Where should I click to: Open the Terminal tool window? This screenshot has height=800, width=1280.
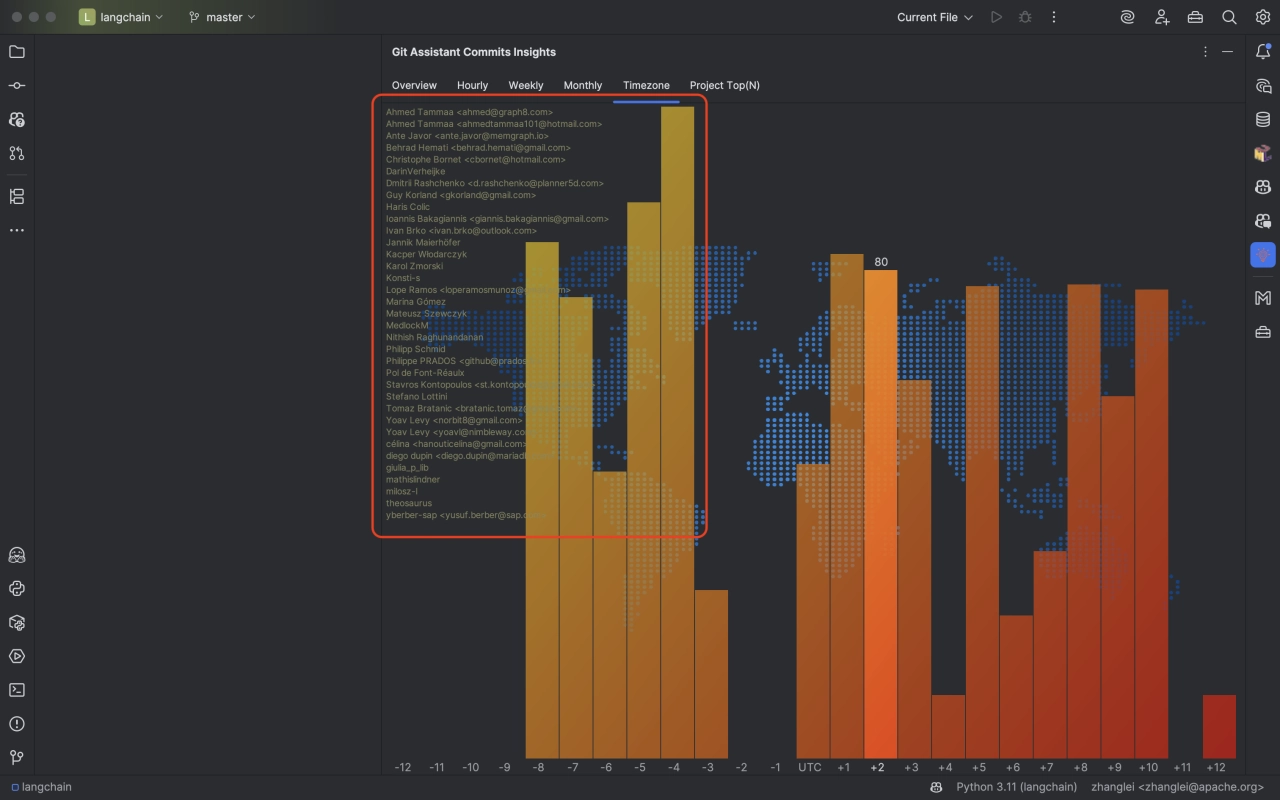(x=16, y=690)
